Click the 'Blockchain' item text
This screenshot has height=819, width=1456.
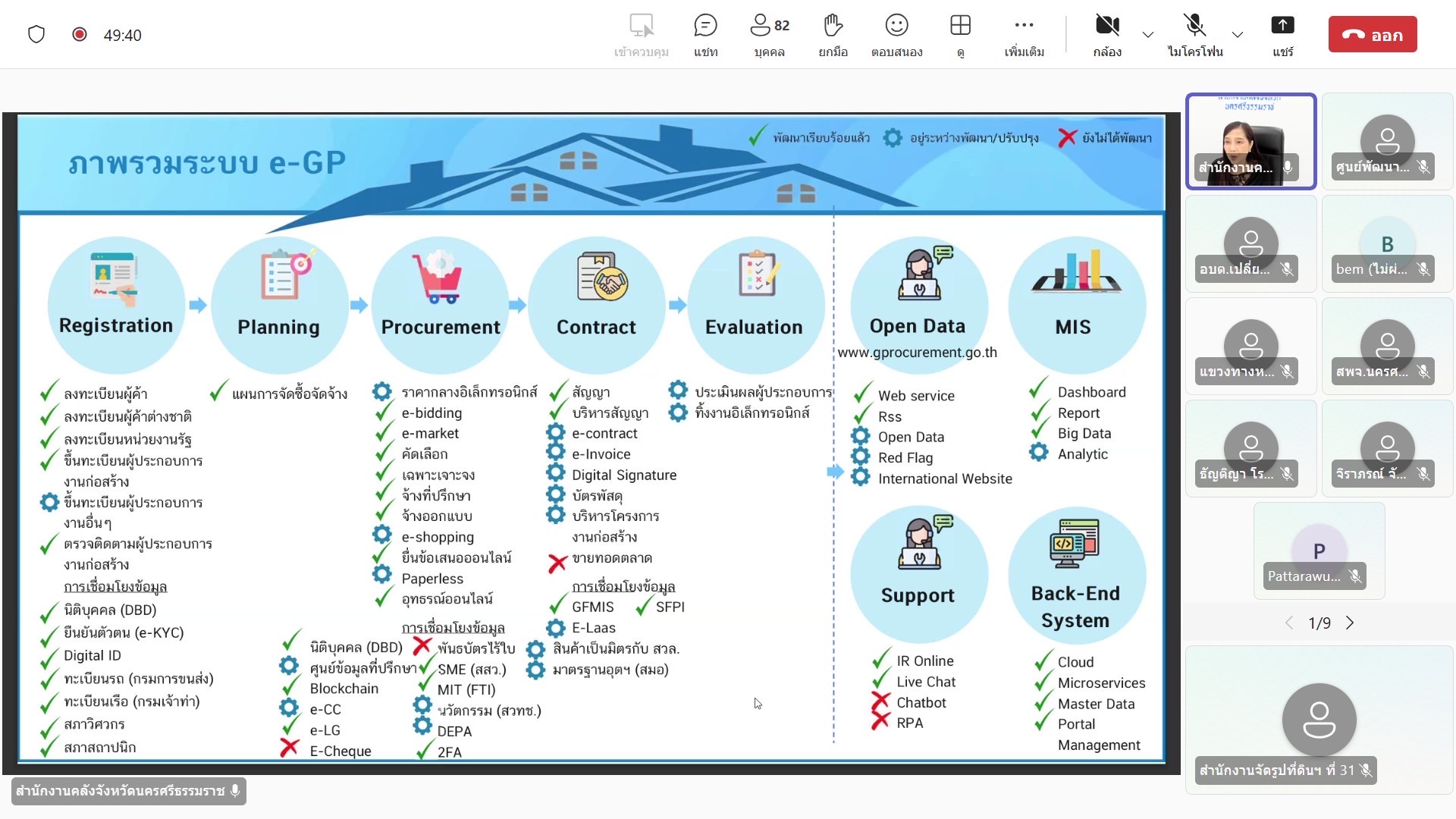click(344, 689)
